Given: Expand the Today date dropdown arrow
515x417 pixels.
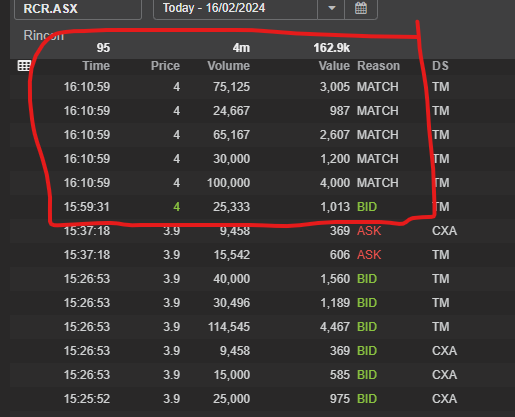Looking at the screenshot, I should (x=331, y=8).
